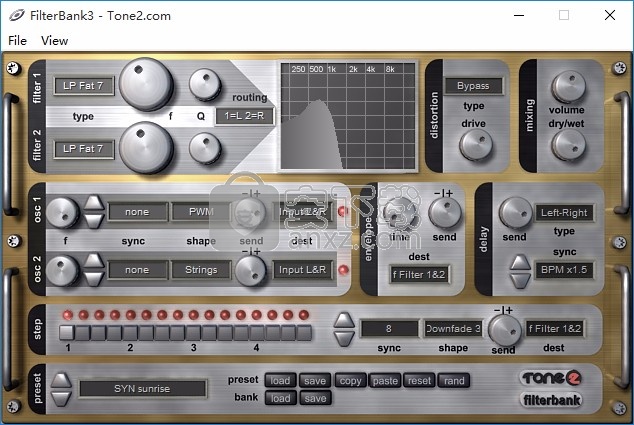Image resolution: width=634 pixels, height=425 pixels.
Task: Open osc 2 sync field none
Action: [137, 270]
